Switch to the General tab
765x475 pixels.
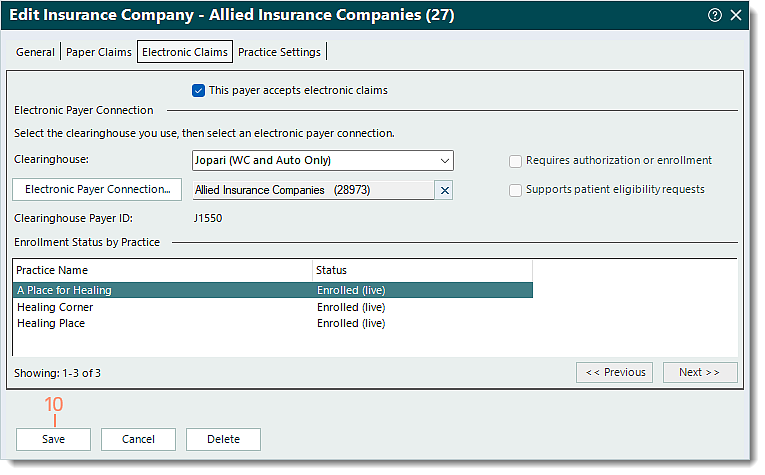click(x=35, y=52)
